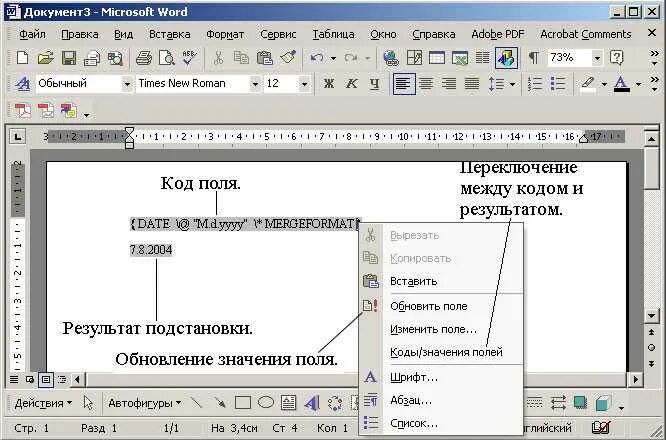Toggle numbered list formatting
666x440 pixels.
[535, 84]
